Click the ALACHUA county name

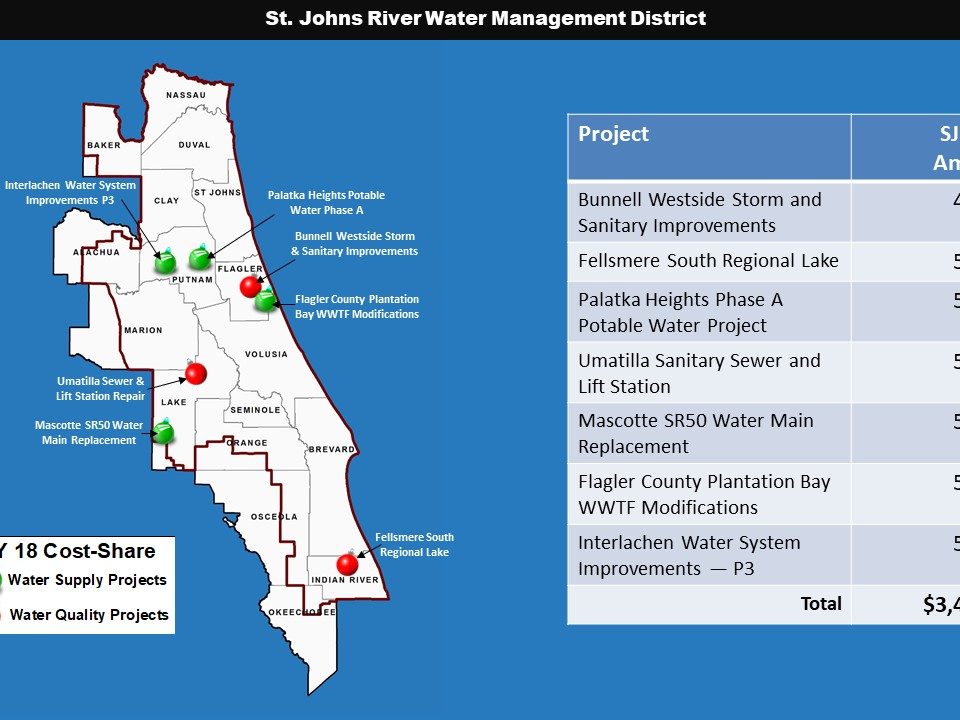96,252
